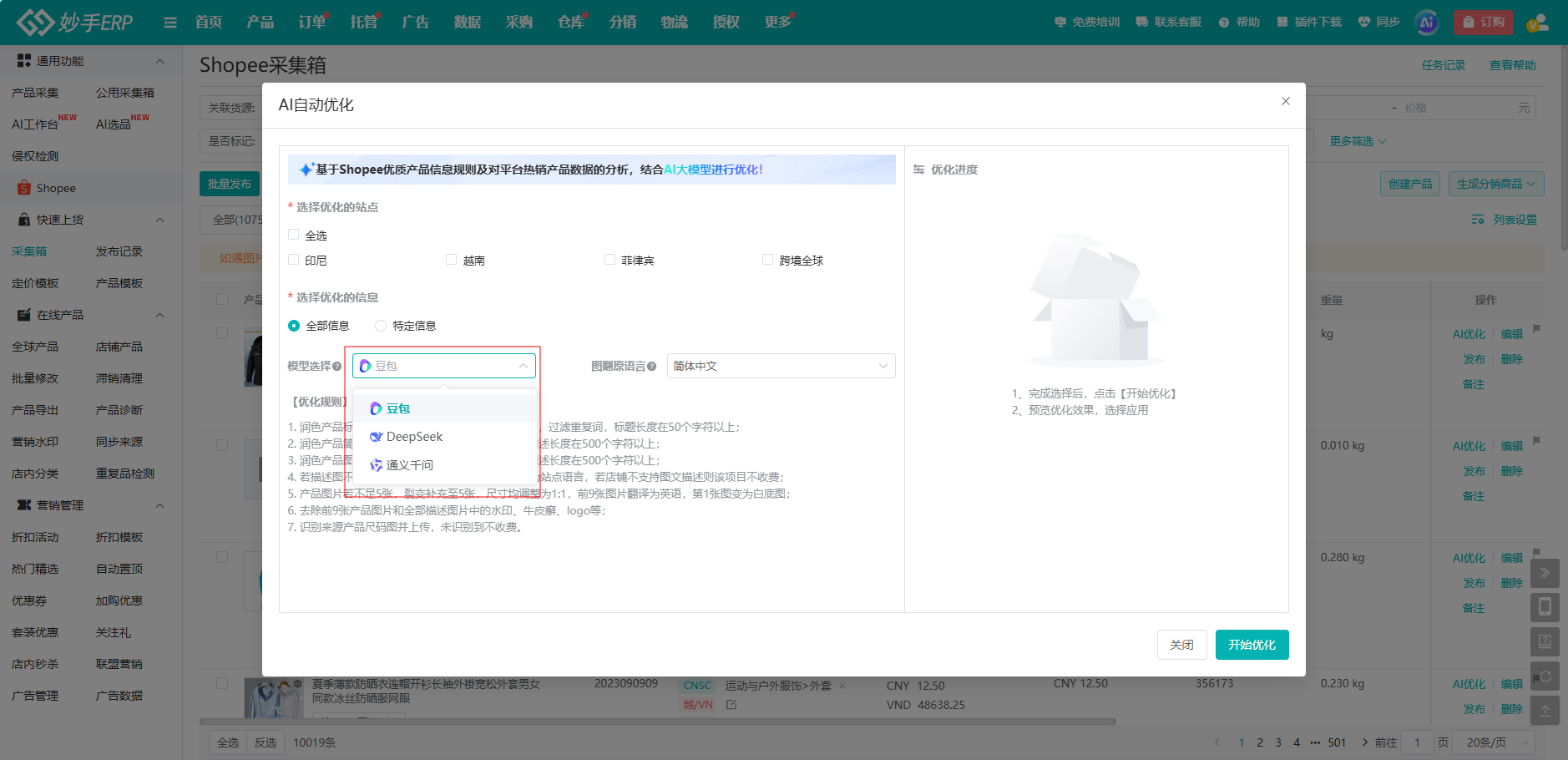Go to page 2 in pagination
1568x760 pixels.
point(1260,742)
